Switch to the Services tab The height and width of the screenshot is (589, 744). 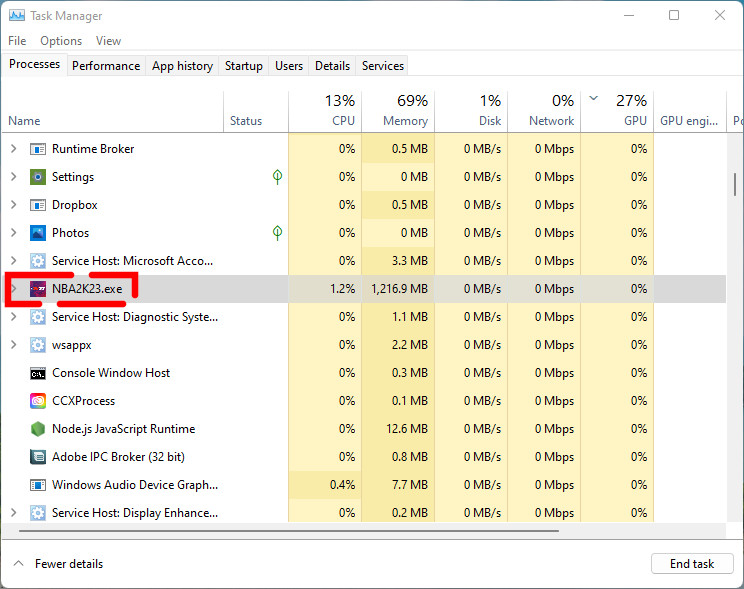click(382, 66)
